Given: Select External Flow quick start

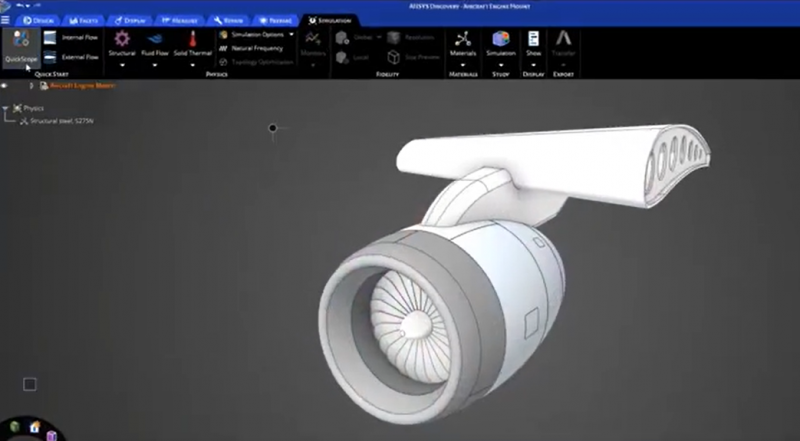Looking at the screenshot, I should pyautogui.click(x=79, y=57).
